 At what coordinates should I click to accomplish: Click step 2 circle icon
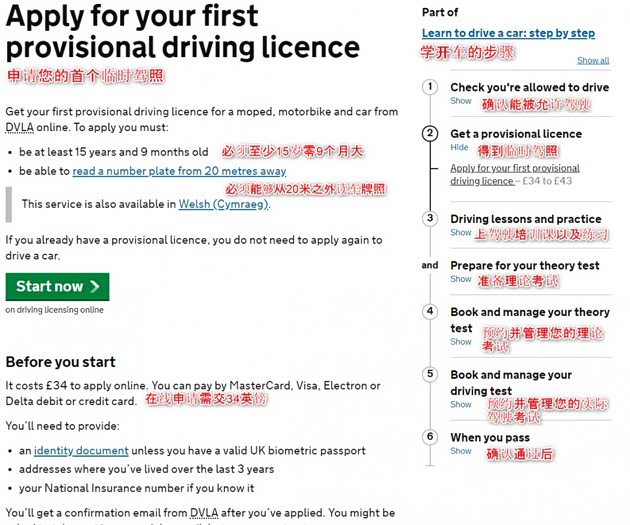tap(430, 133)
